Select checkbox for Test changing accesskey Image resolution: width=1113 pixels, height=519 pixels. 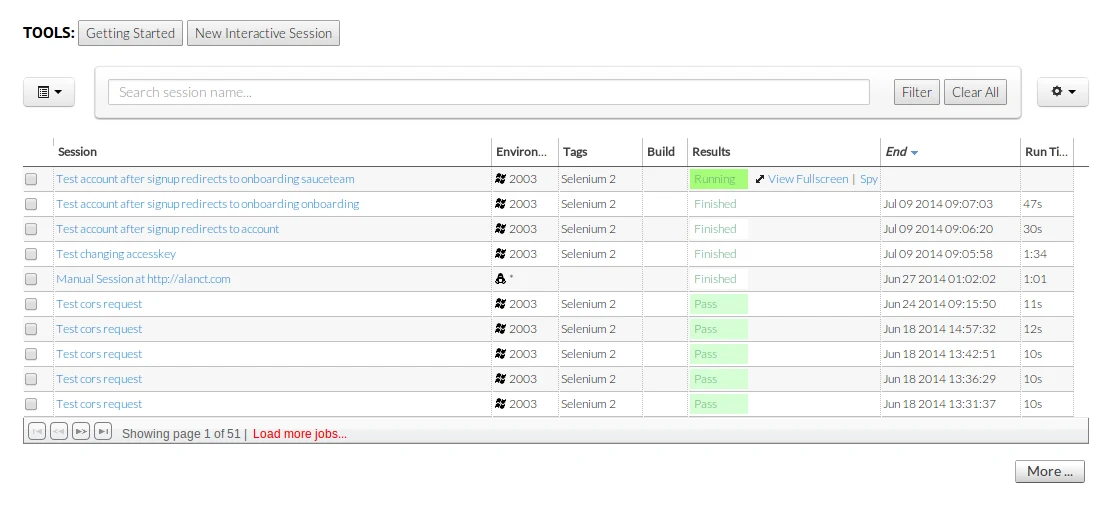[x=31, y=254]
